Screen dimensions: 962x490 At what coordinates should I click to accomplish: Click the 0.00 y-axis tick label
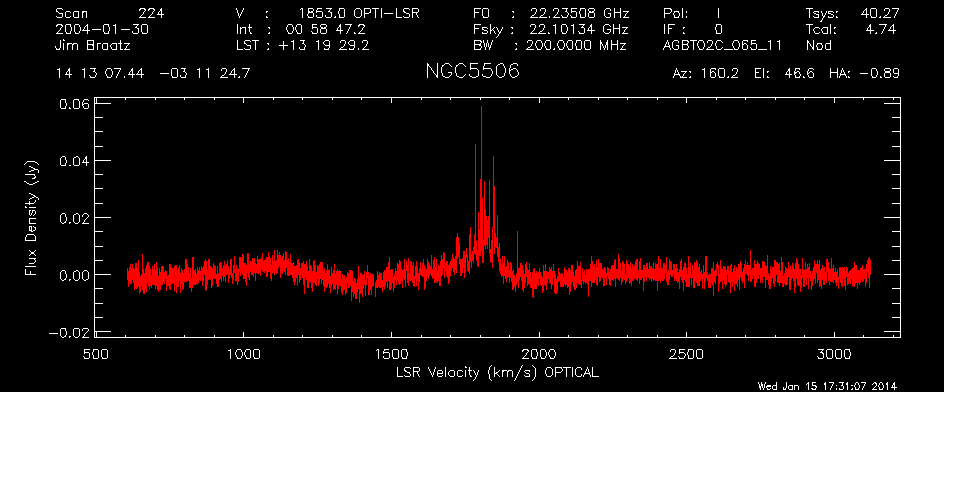[74, 275]
